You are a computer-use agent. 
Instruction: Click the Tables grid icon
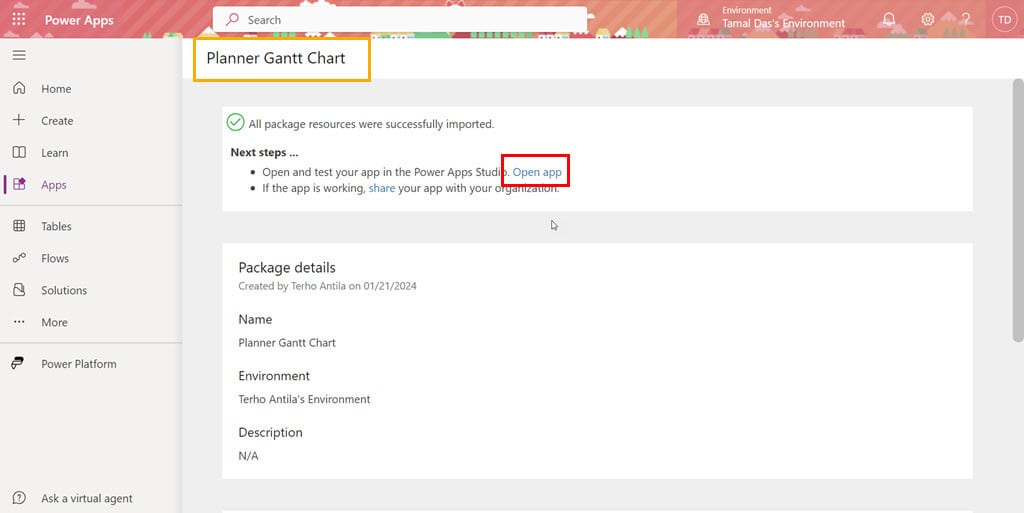(19, 226)
